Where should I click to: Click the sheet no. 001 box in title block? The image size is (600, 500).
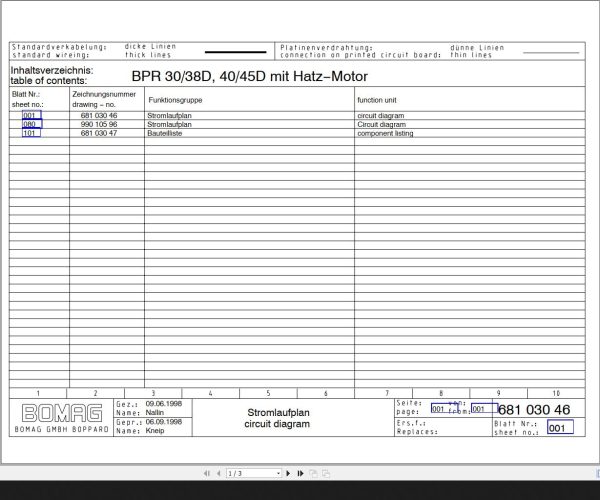click(x=560, y=427)
